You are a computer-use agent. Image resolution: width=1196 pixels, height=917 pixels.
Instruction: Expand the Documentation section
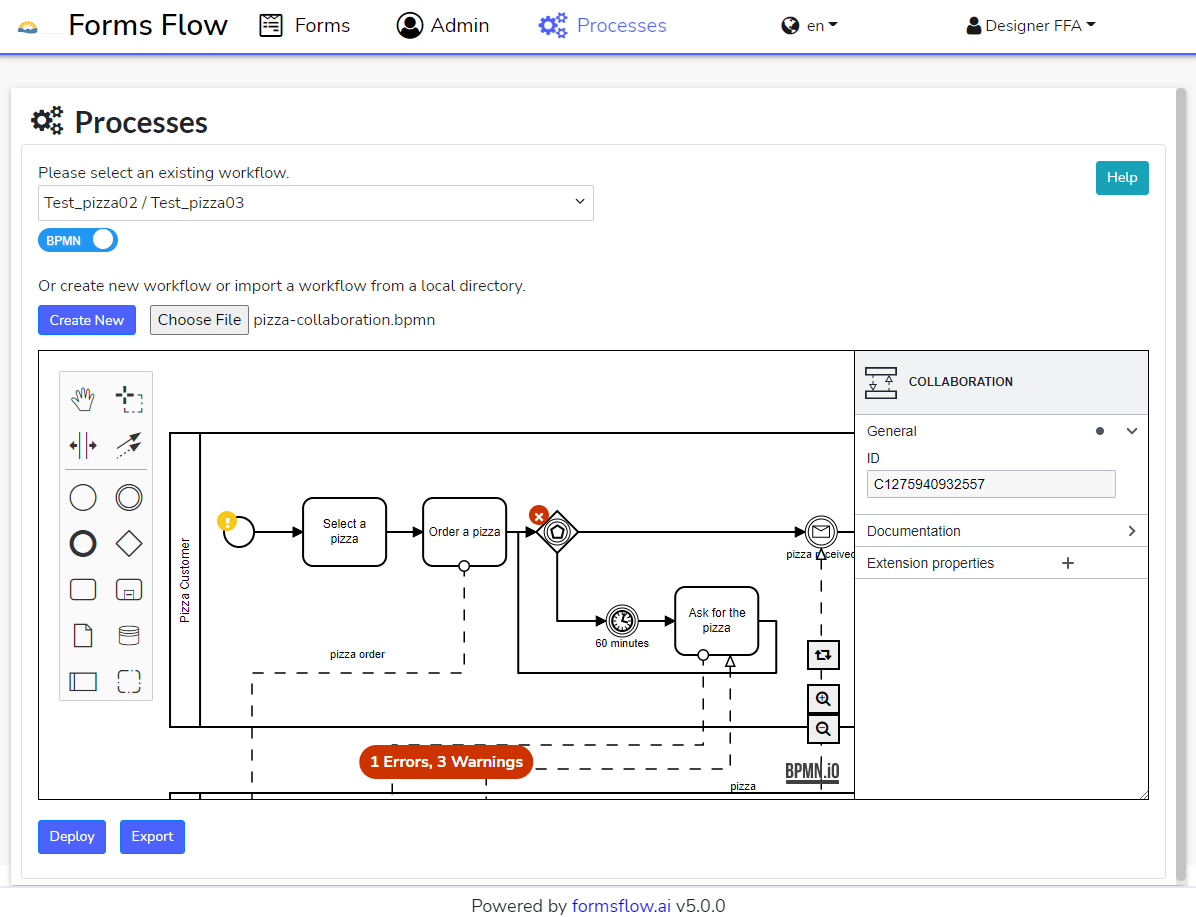point(1002,531)
